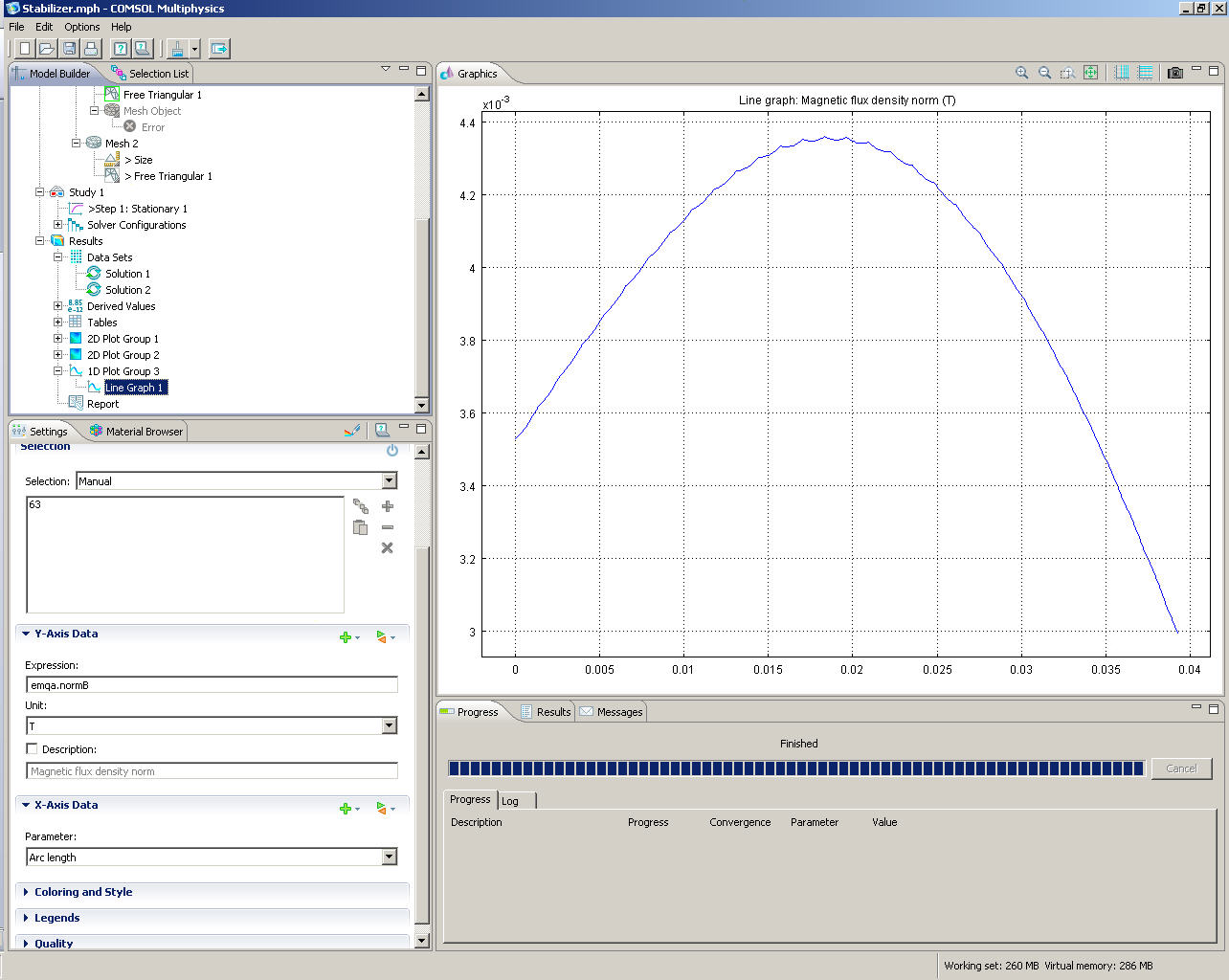
Task: Click the solver progress bar
Action: 795,768
